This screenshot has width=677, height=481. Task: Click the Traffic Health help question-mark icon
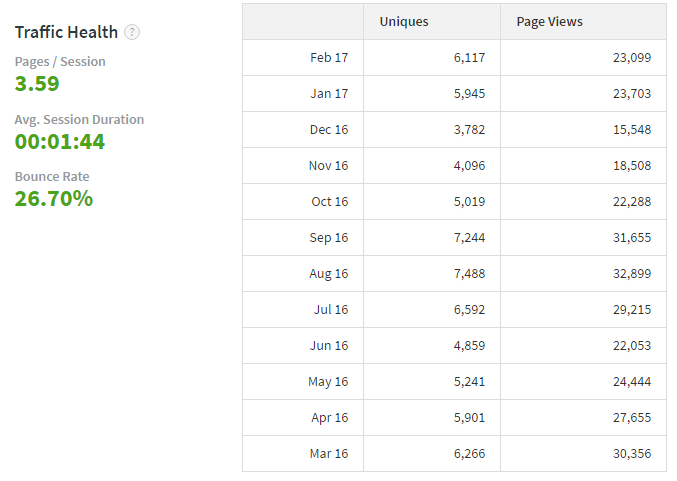coord(132,32)
